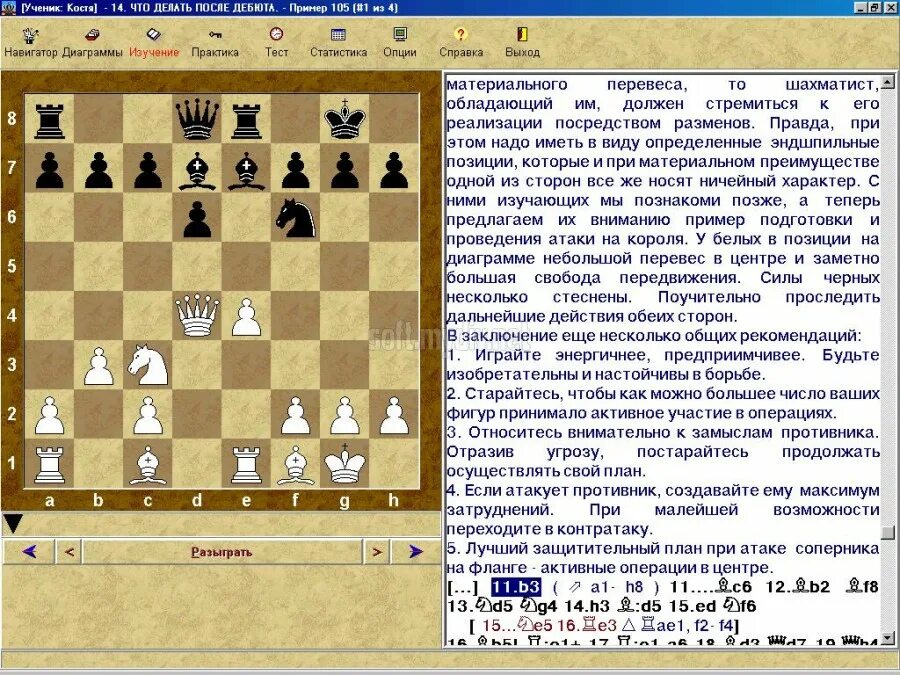Select the white pawn on e4

246,316
